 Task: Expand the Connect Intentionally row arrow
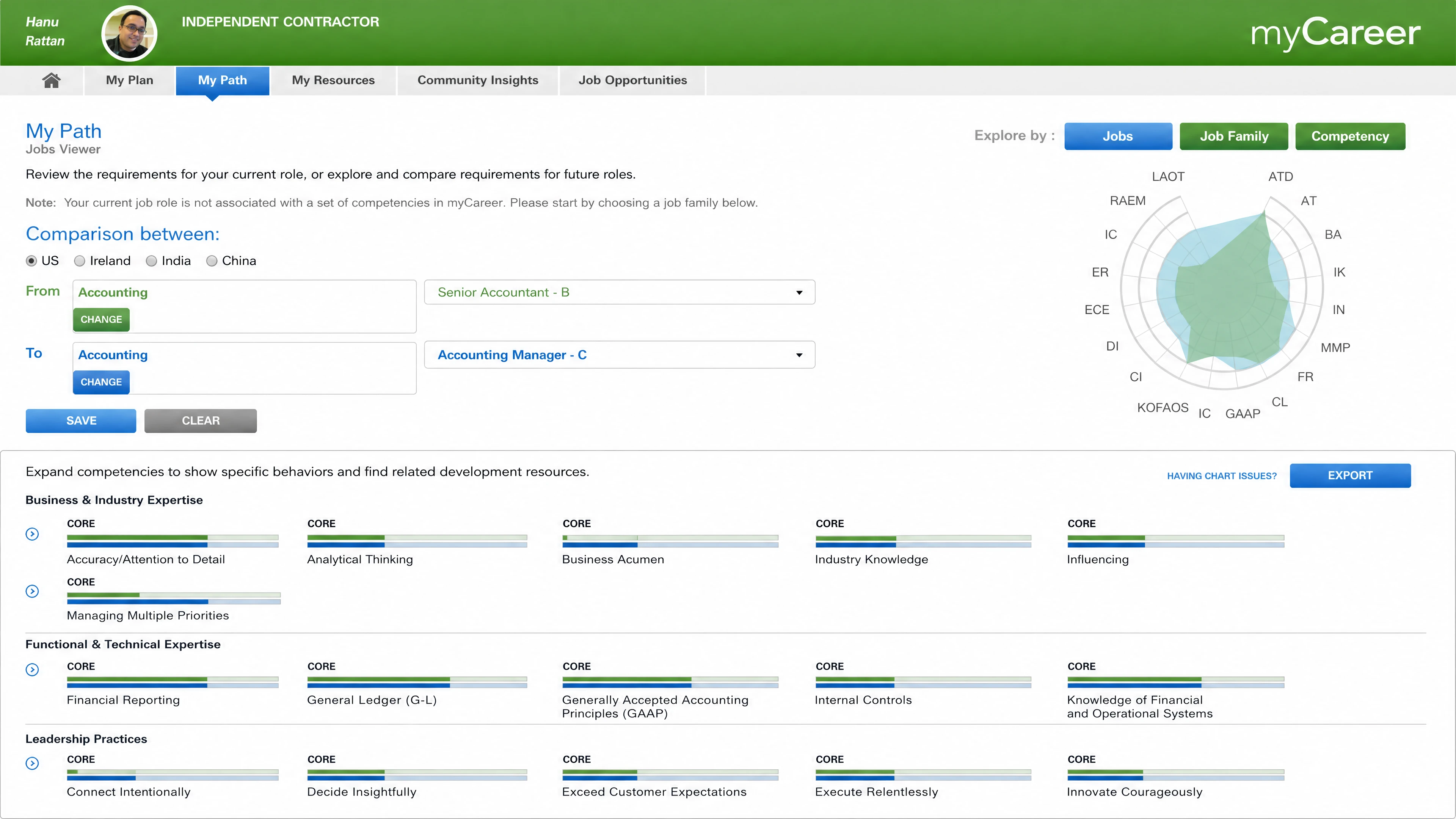(x=32, y=764)
